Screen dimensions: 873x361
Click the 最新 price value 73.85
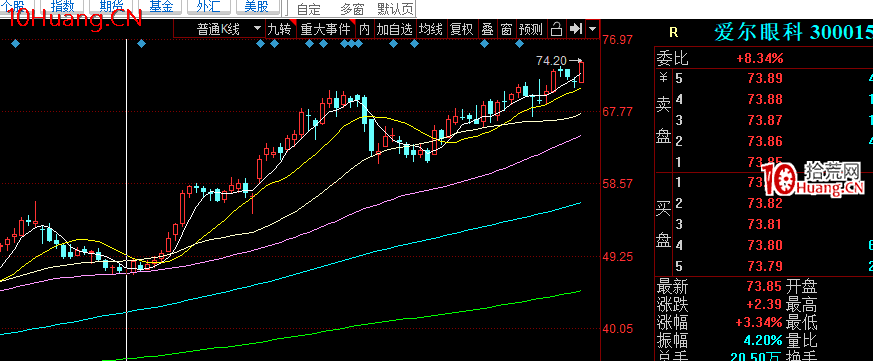[x=765, y=287]
